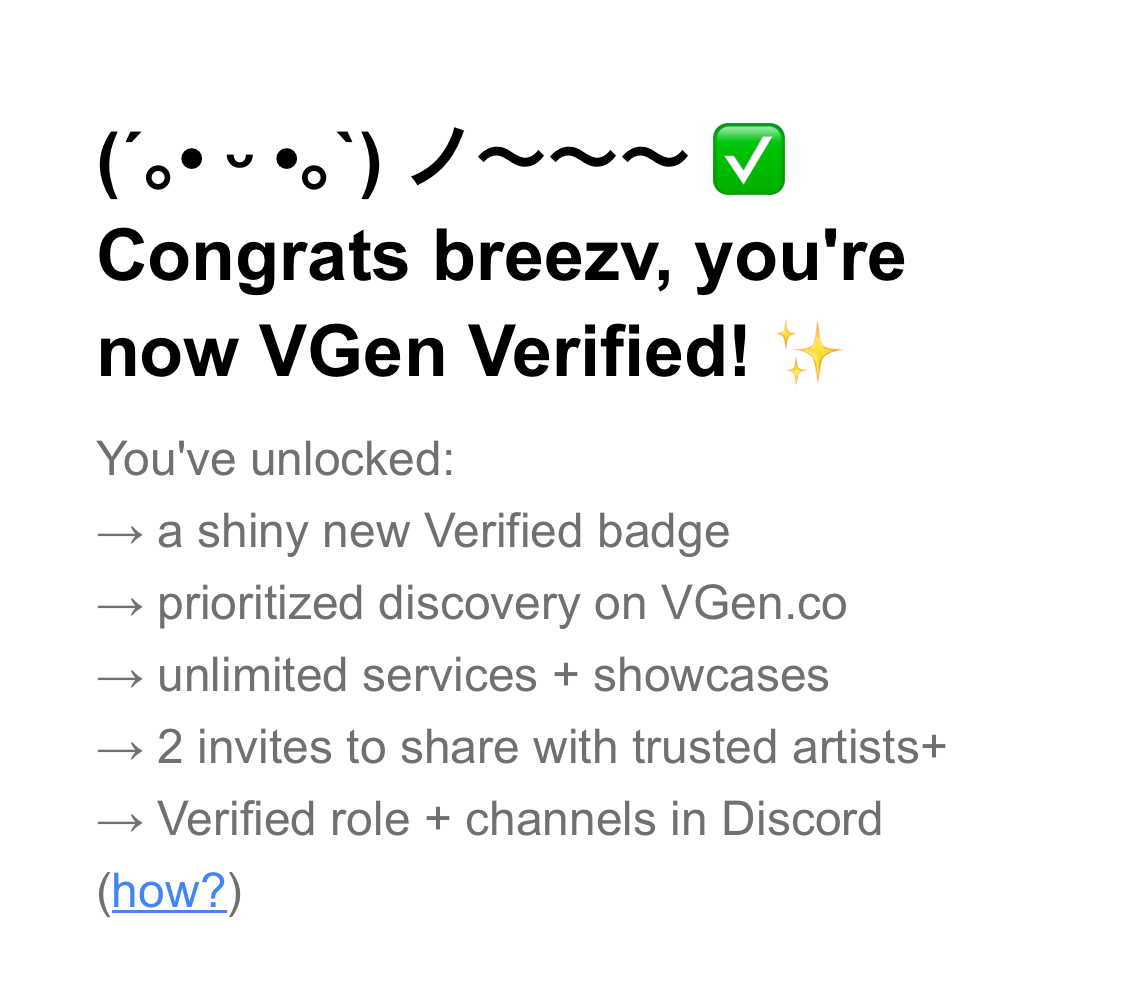The height and width of the screenshot is (997, 1125).
Task: Click the kaomoji face in the heading
Action: point(239,164)
